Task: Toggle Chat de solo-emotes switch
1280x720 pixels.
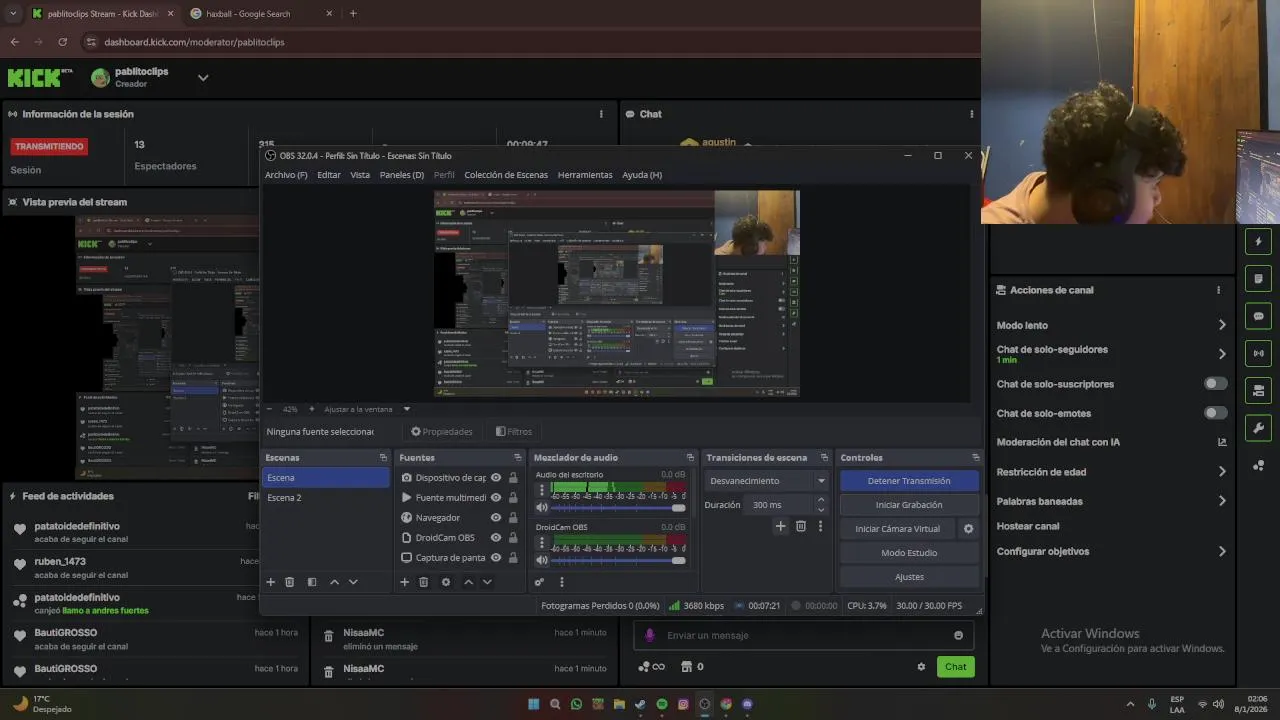Action: pos(1216,413)
